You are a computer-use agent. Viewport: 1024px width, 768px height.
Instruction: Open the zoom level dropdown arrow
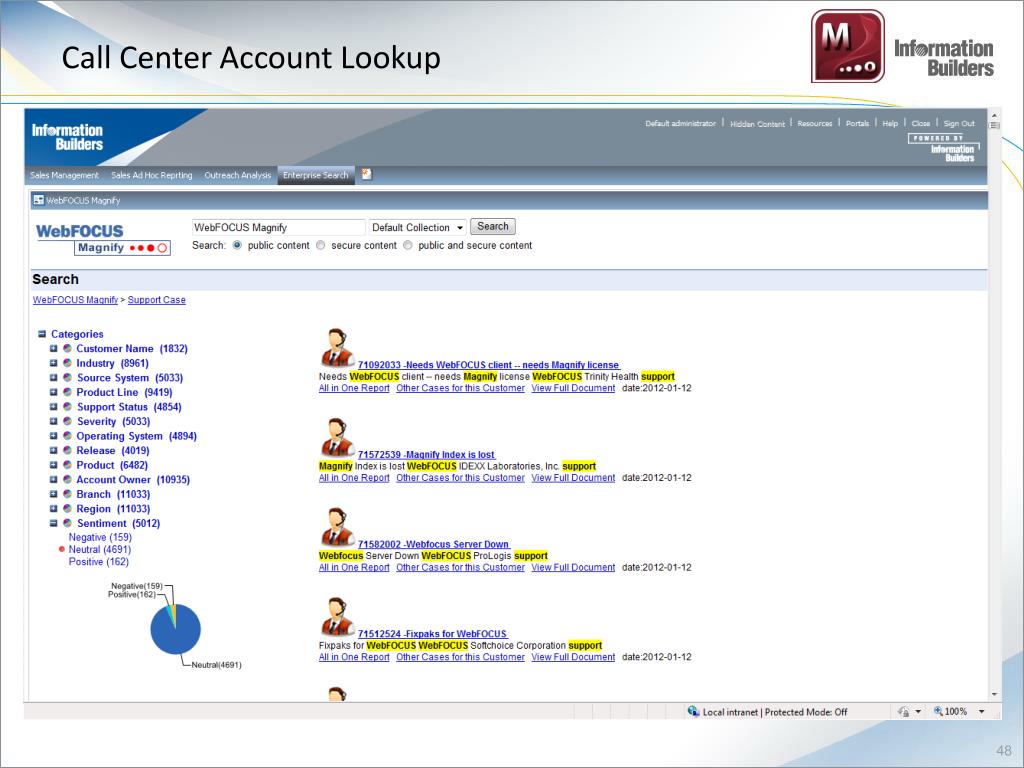pyautogui.click(x=981, y=712)
